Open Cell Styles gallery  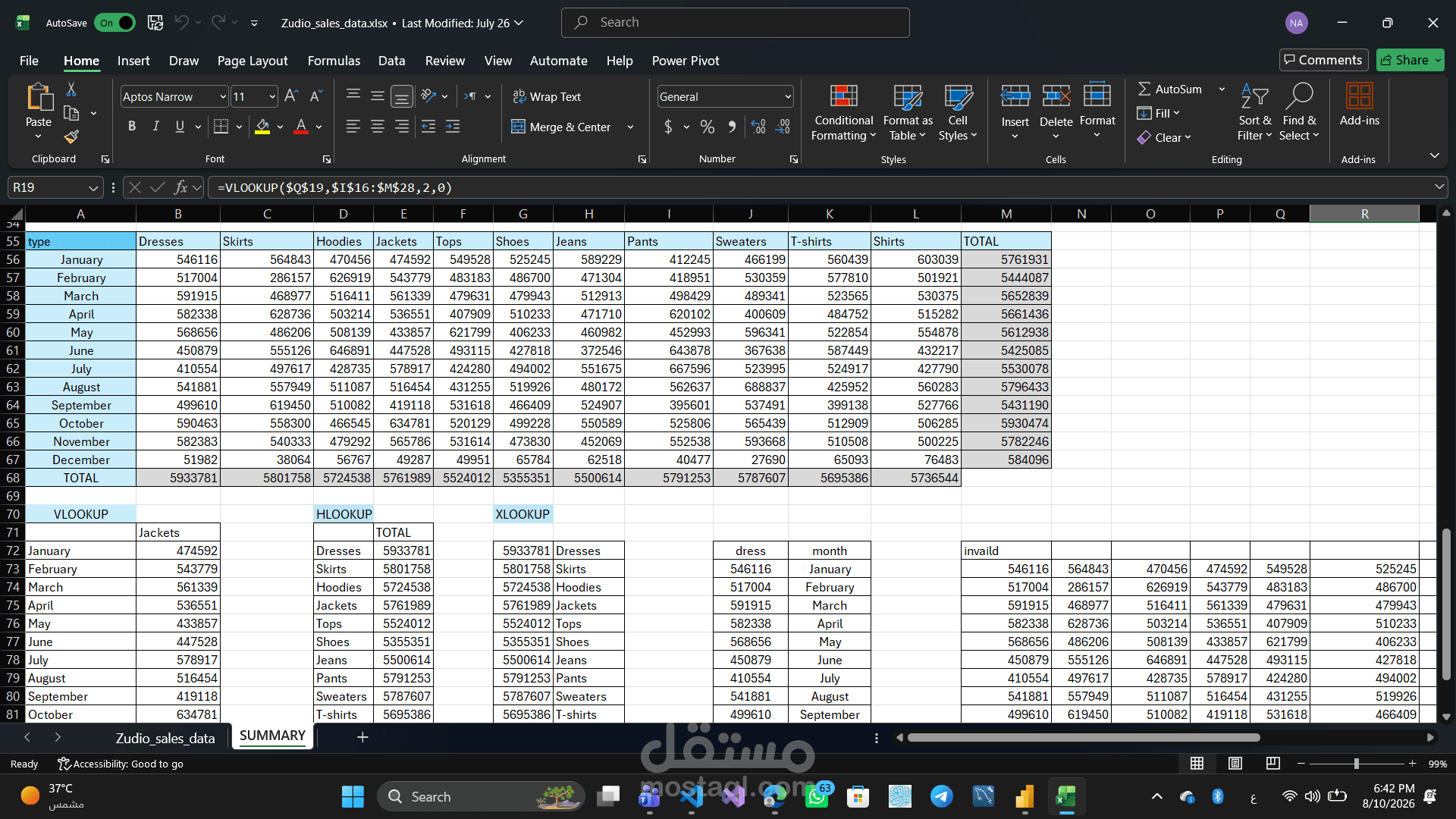[x=958, y=112]
